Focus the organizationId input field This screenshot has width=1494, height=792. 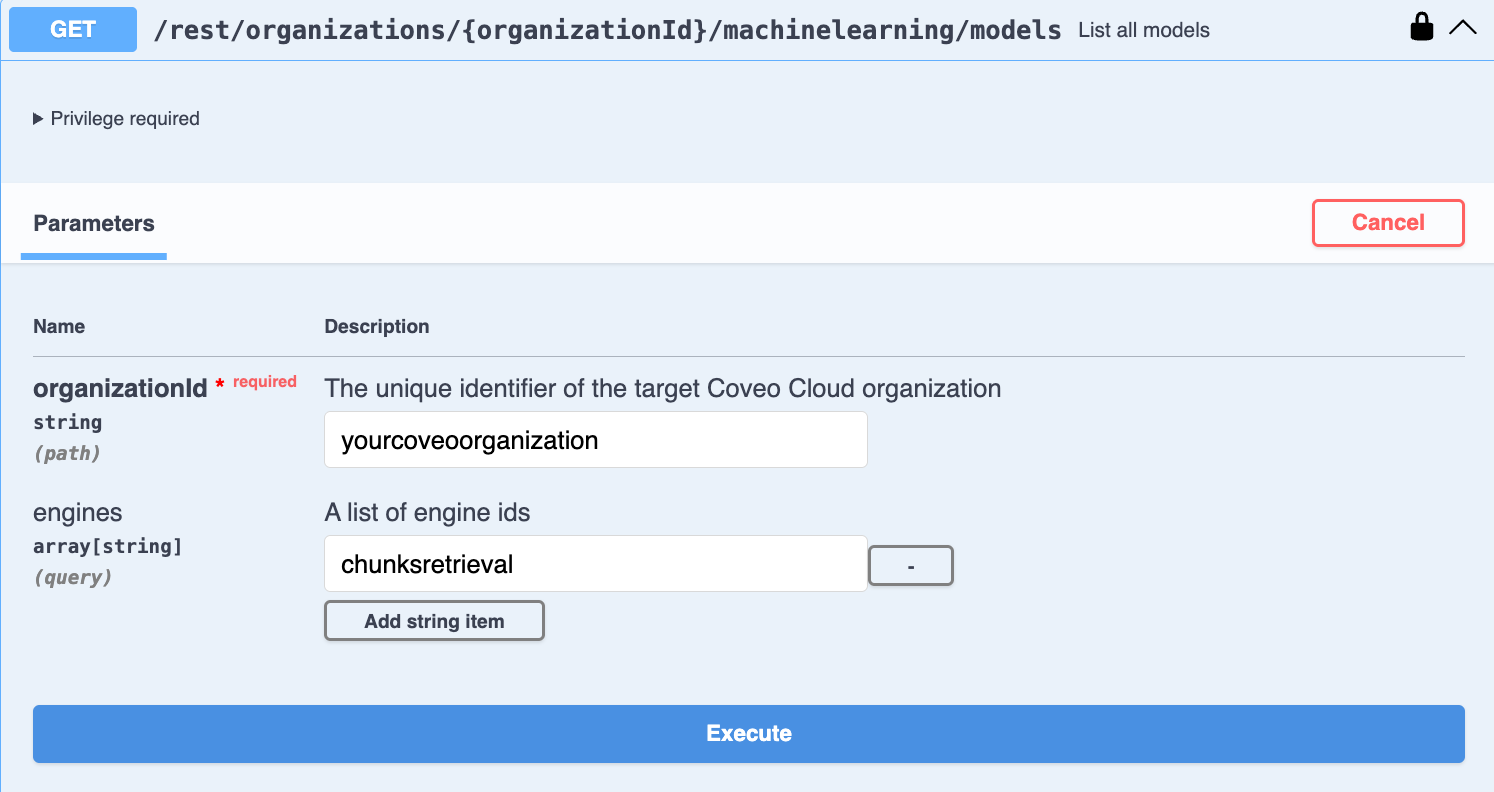tap(595, 440)
